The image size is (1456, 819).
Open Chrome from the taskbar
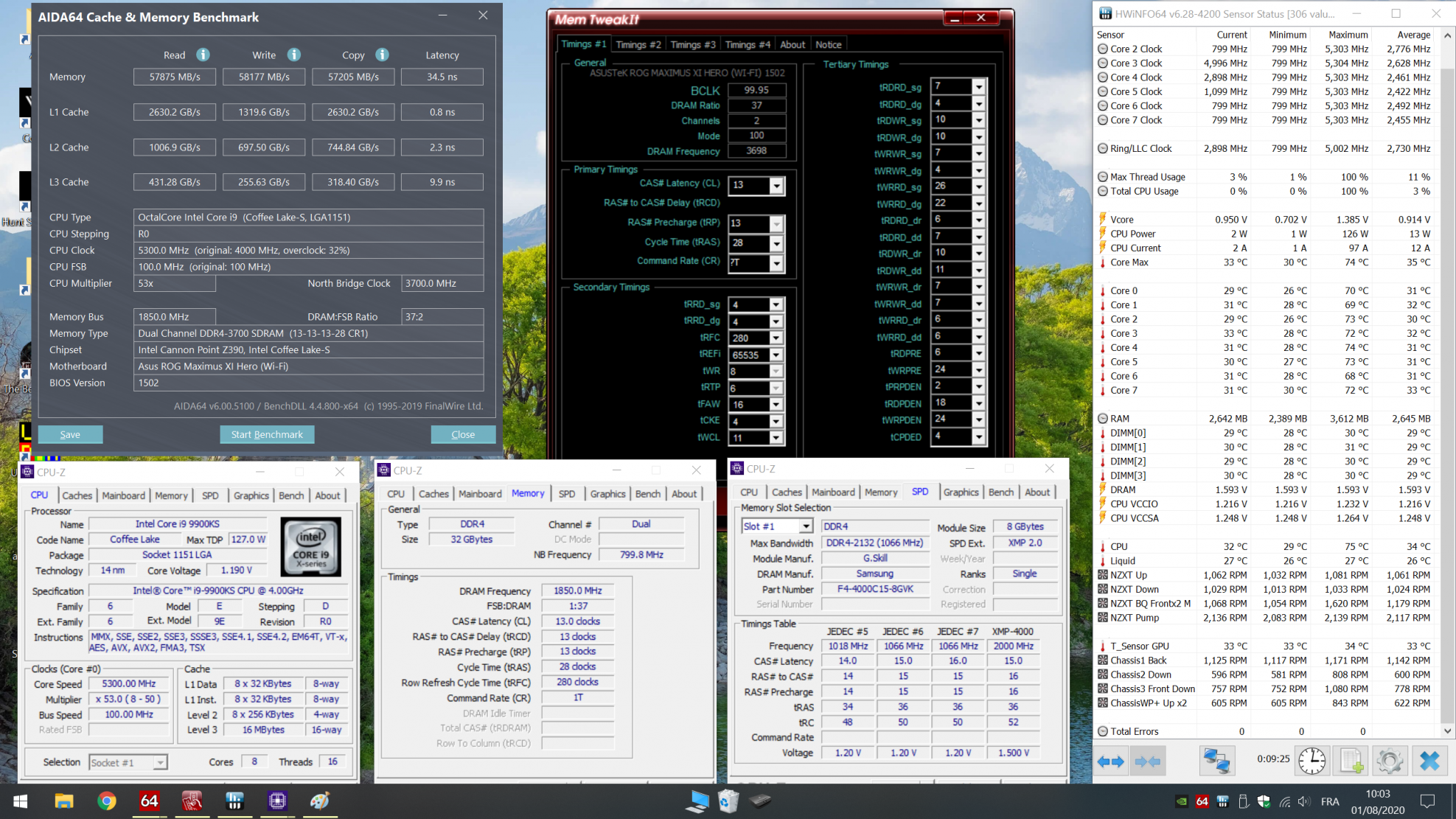(107, 801)
